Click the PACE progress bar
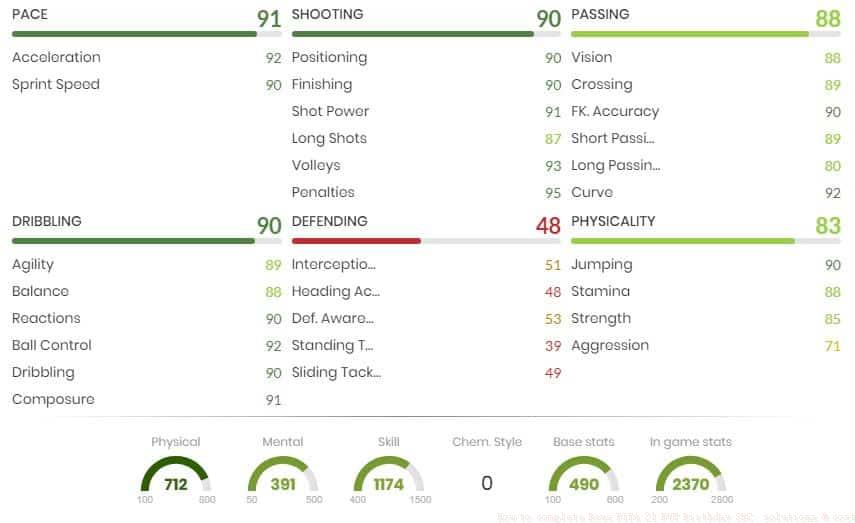Image resolution: width=855 pixels, height=523 pixels. pyautogui.click(x=146, y=34)
